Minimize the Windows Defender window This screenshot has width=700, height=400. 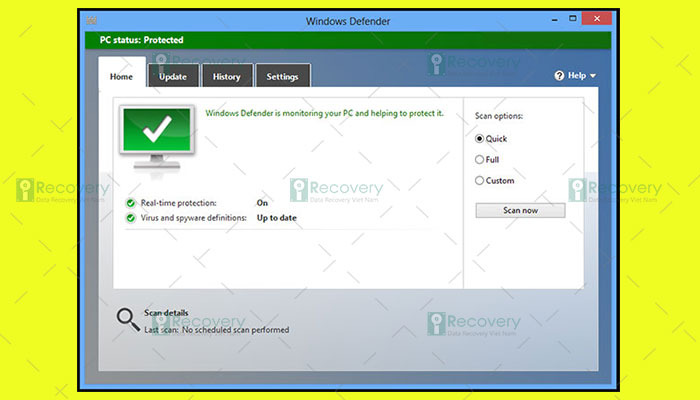pyautogui.click(x=554, y=20)
